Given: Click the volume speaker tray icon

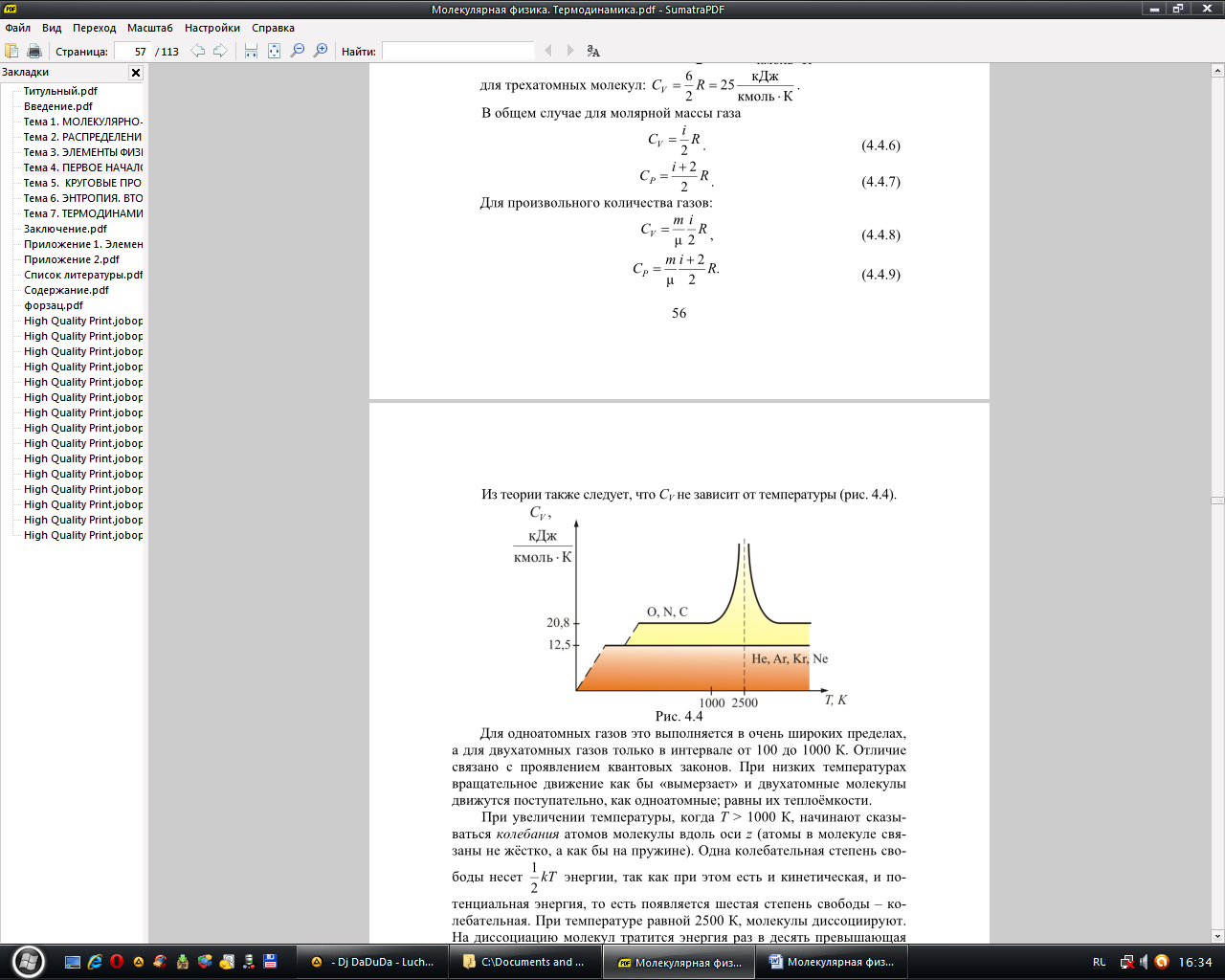Looking at the screenshot, I should tap(1144, 962).
